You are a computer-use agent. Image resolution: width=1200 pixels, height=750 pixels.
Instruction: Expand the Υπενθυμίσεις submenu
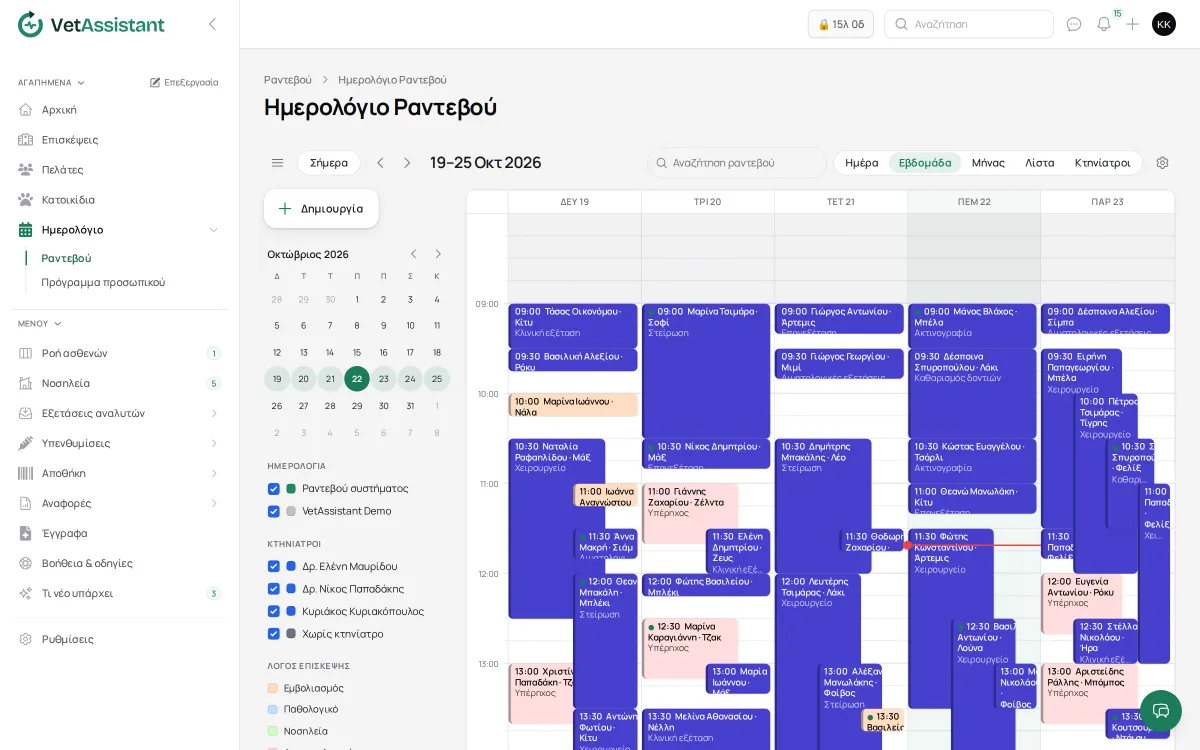click(213, 443)
